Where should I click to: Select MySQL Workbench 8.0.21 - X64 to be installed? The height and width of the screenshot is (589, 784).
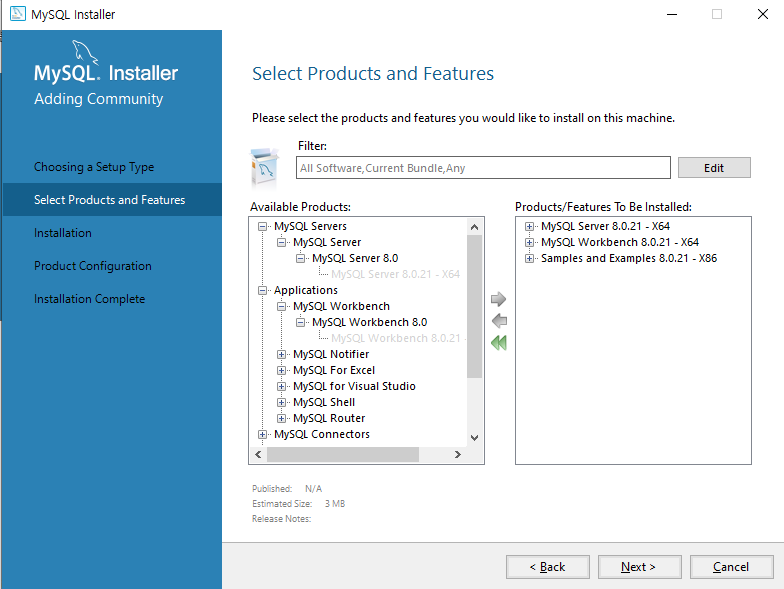620,242
